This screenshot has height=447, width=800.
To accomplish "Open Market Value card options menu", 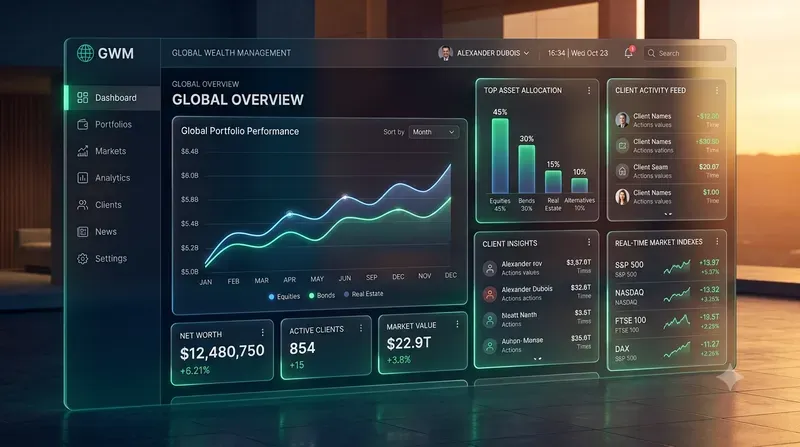I will pos(457,324).
